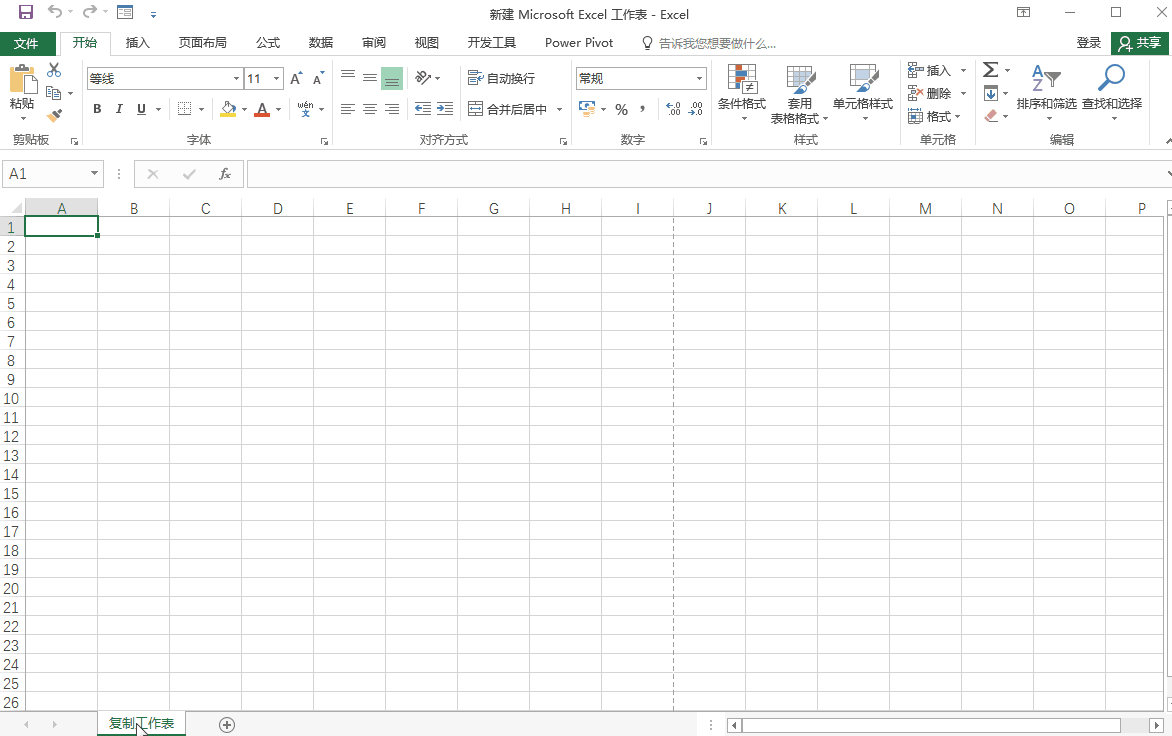Click the Fill down arrow icon

(x=990, y=93)
